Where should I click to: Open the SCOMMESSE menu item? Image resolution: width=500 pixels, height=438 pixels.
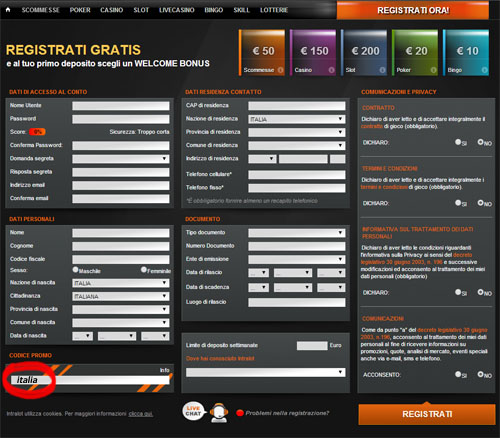(x=40, y=10)
